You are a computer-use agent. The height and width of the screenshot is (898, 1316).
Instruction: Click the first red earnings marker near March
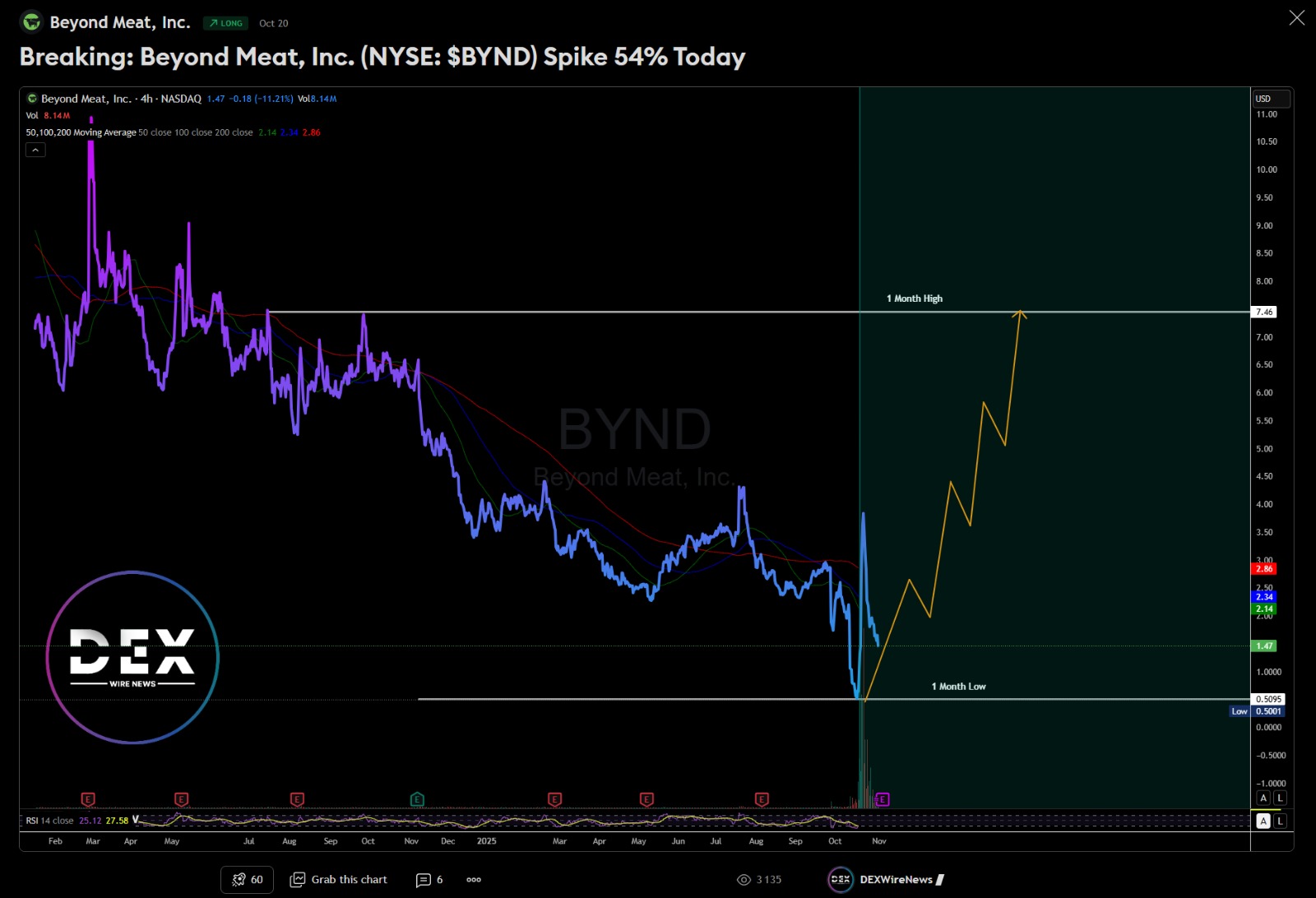click(x=88, y=799)
